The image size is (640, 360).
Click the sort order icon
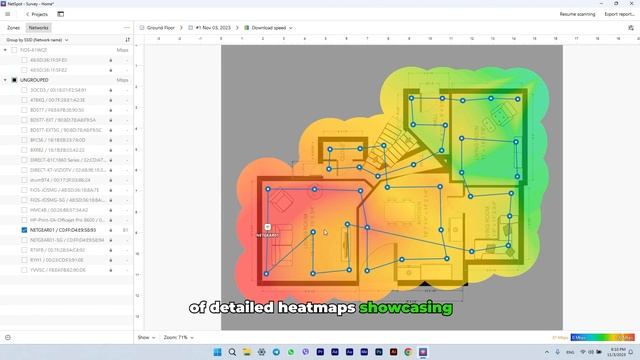pos(127,40)
